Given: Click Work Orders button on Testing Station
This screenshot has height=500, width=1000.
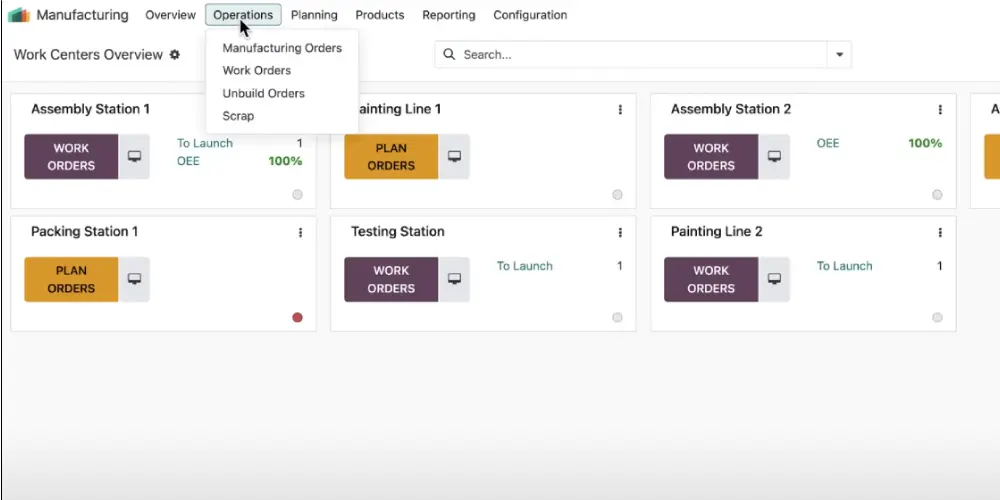Looking at the screenshot, I should coord(391,279).
